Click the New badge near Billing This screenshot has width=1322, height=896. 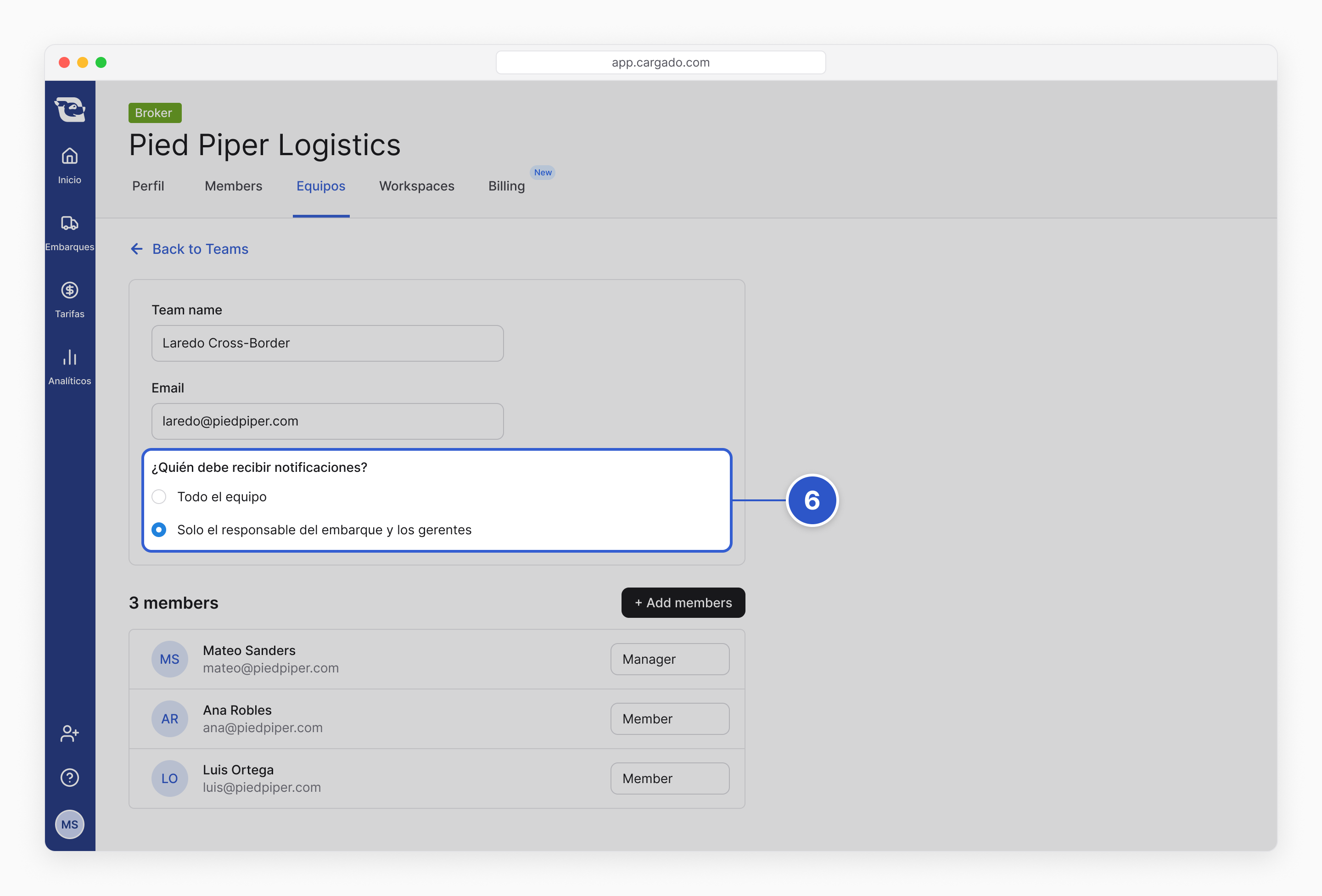coord(543,173)
